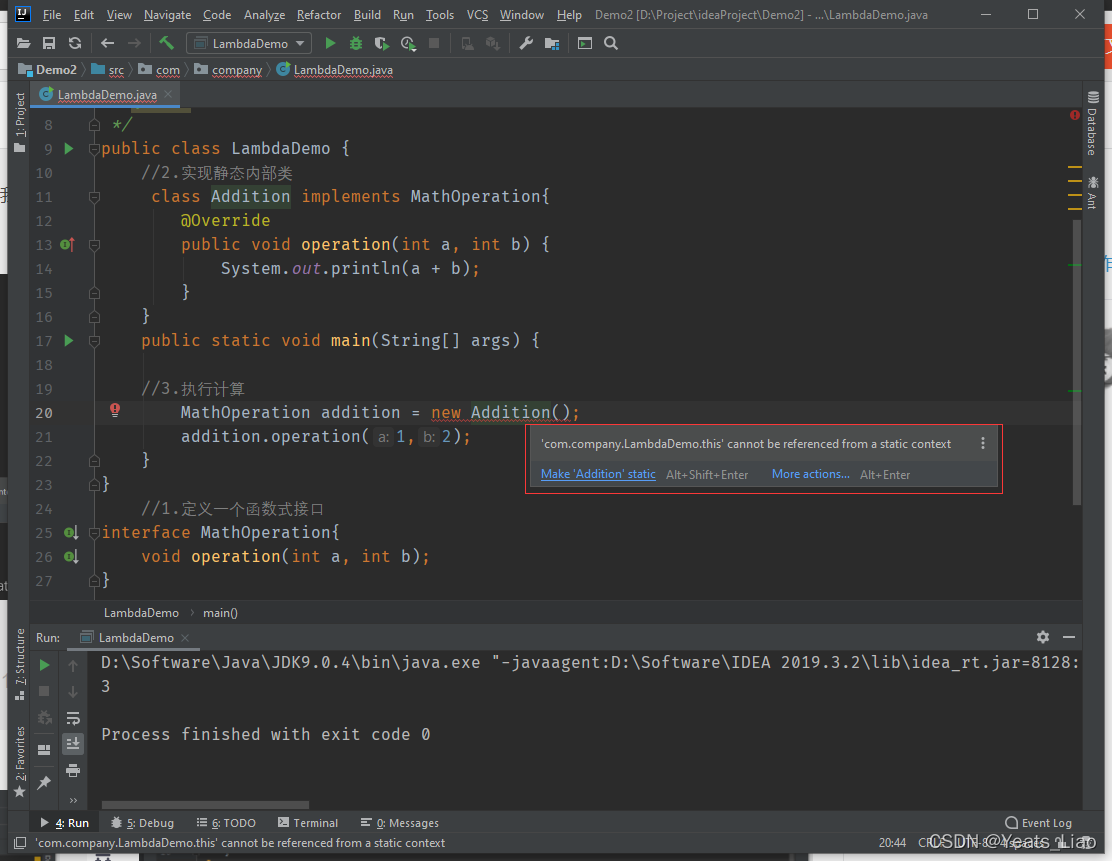Screen dimensions: 1112x861
Task: Collapse operation method fold on line 13
Action: pyautogui.click(x=94, y=245)
